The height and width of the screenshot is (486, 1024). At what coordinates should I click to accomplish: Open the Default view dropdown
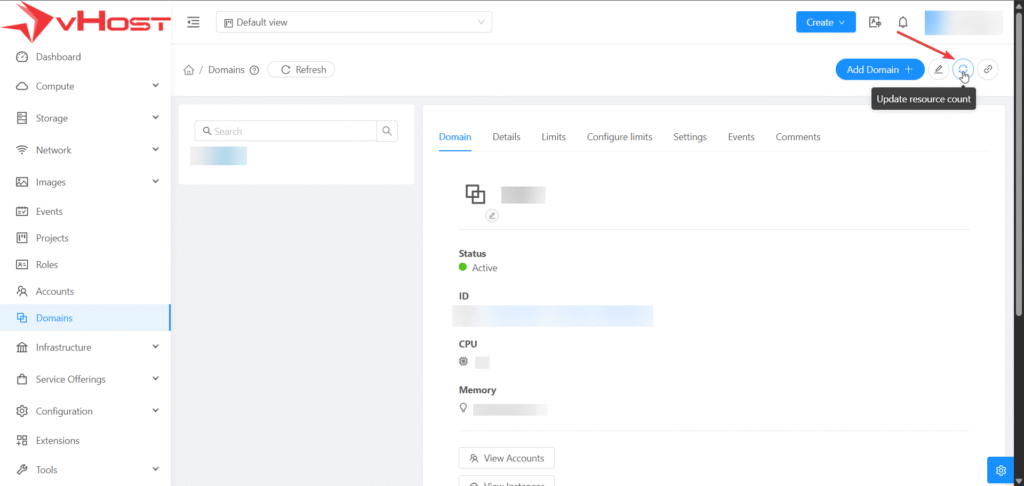tap(354, 22)
